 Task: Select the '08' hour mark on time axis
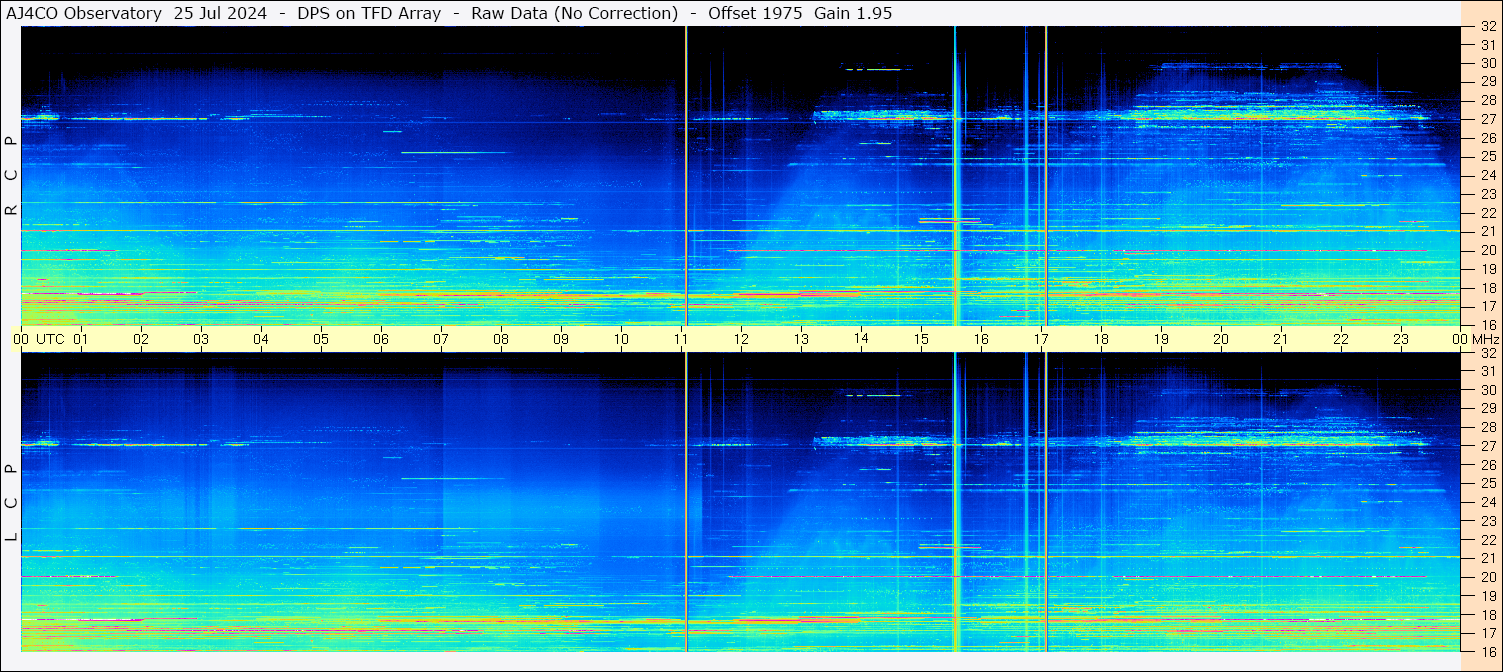pos(501,339)
